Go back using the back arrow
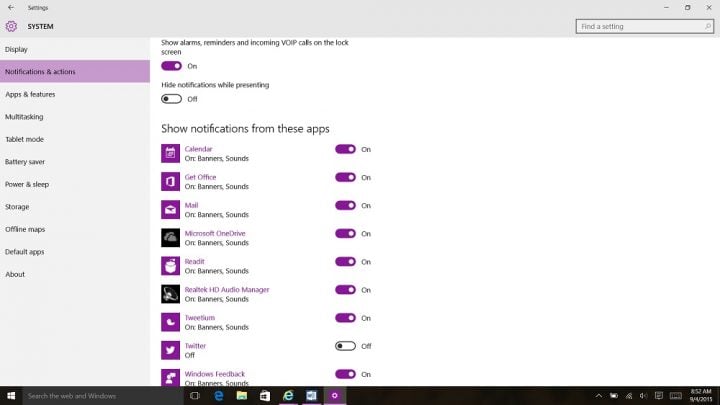 pos(11,7)
